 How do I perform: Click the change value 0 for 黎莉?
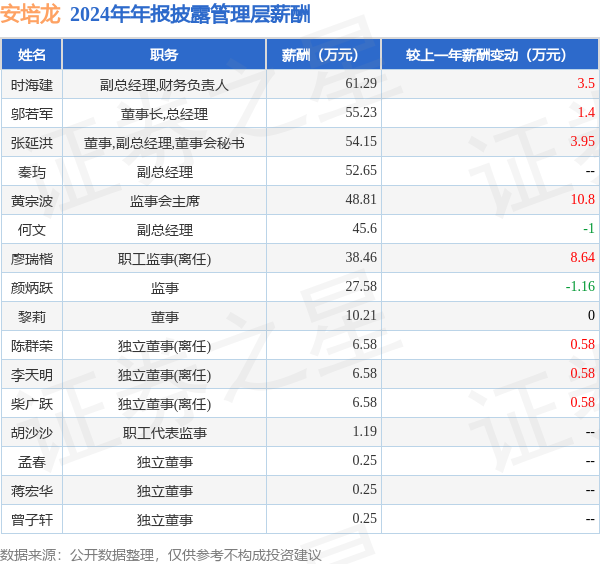coord(591,315)
